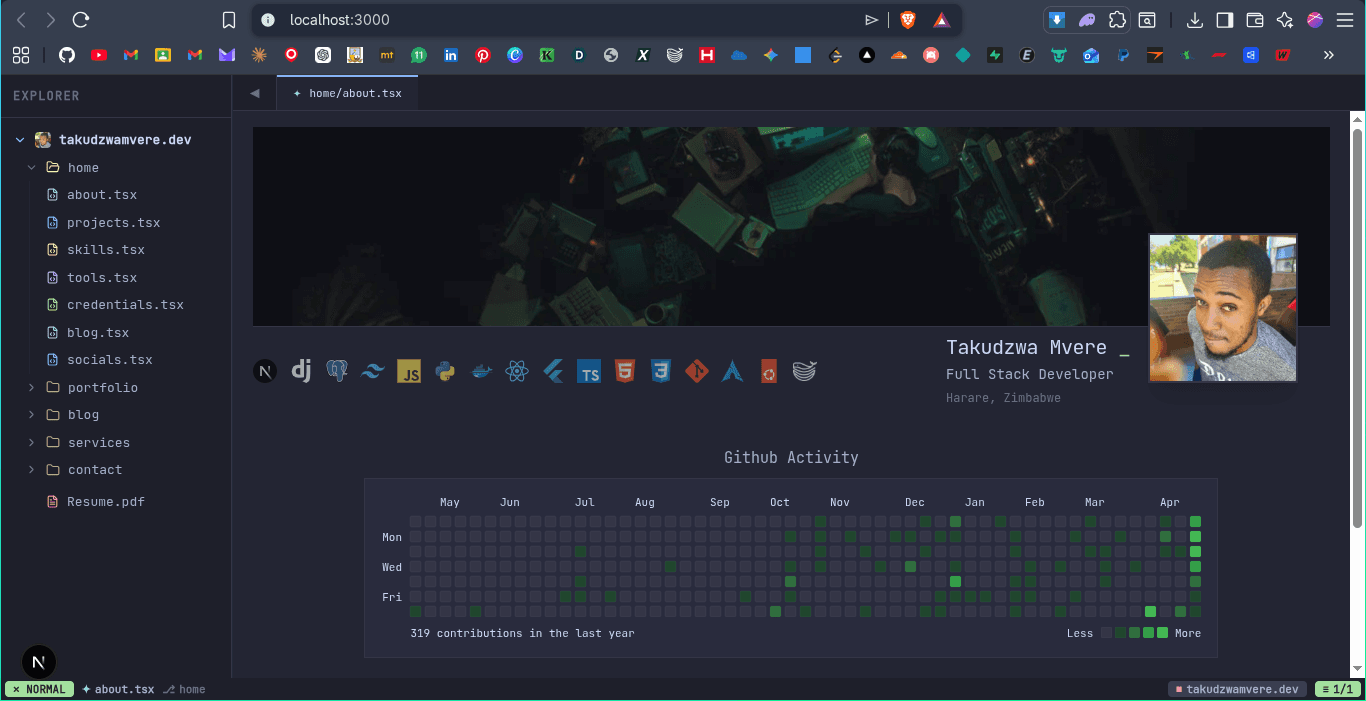
Task: Open the YouTube bookmark
Action: click(99, 56)
